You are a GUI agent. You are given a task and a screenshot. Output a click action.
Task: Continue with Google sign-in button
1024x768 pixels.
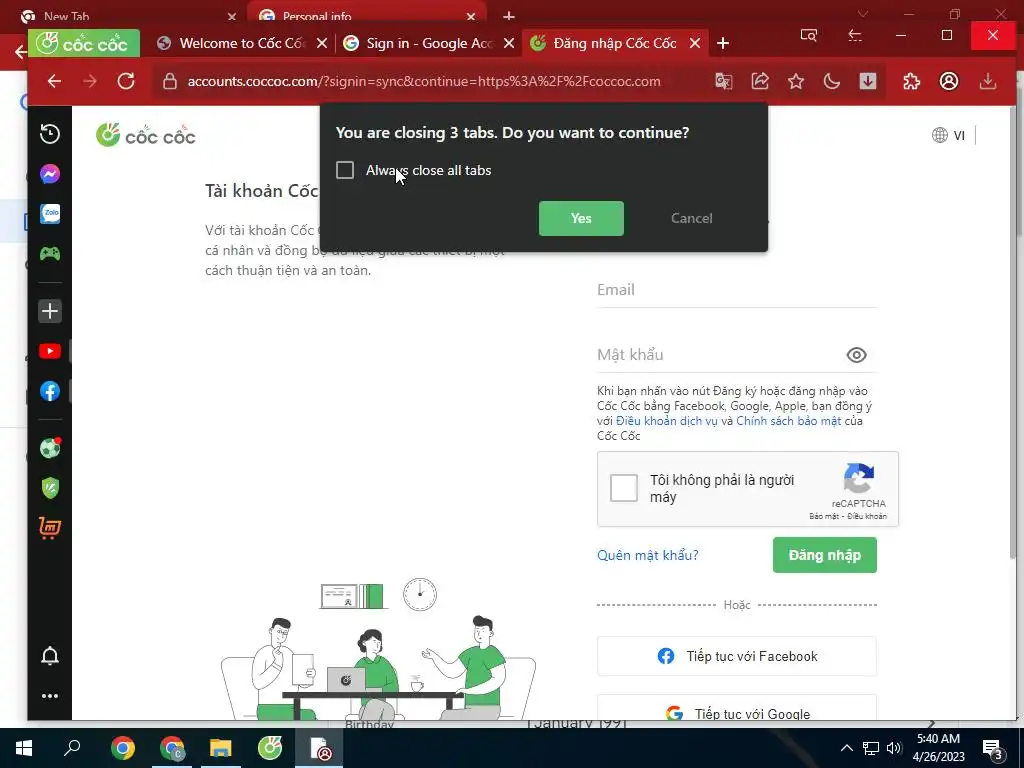click(x=737, y=709)
